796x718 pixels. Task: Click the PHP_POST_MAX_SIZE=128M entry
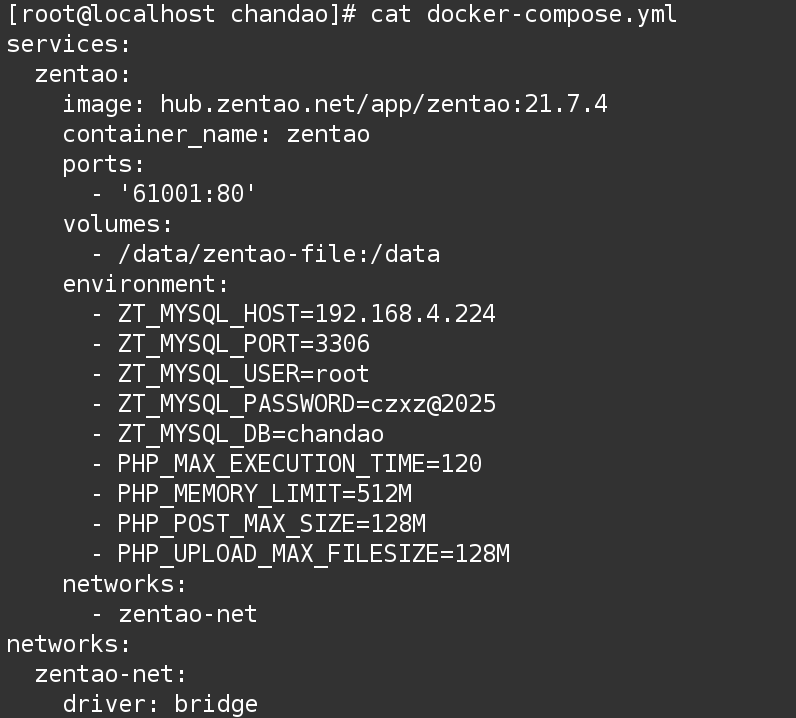272,524
